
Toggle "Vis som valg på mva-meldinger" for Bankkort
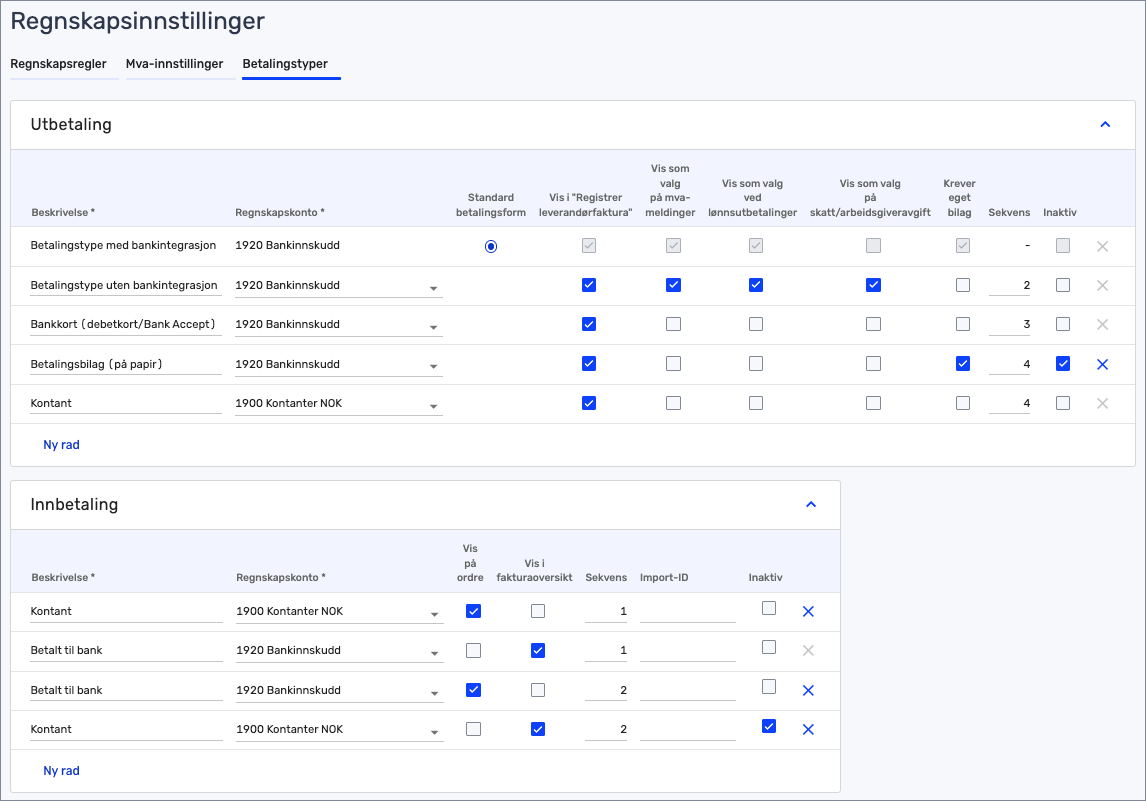(x=673, y=324)
